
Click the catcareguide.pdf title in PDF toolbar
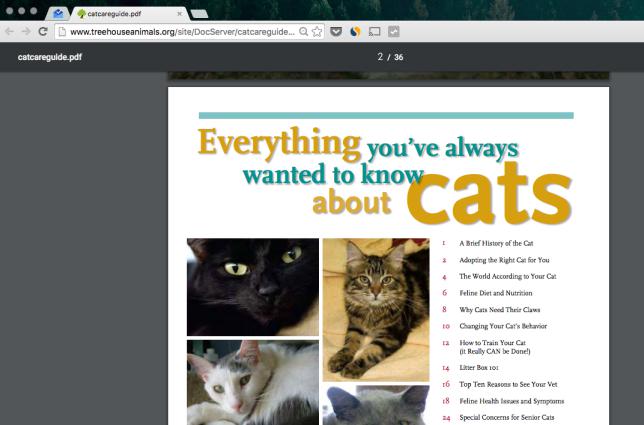(x=50, y=57)
